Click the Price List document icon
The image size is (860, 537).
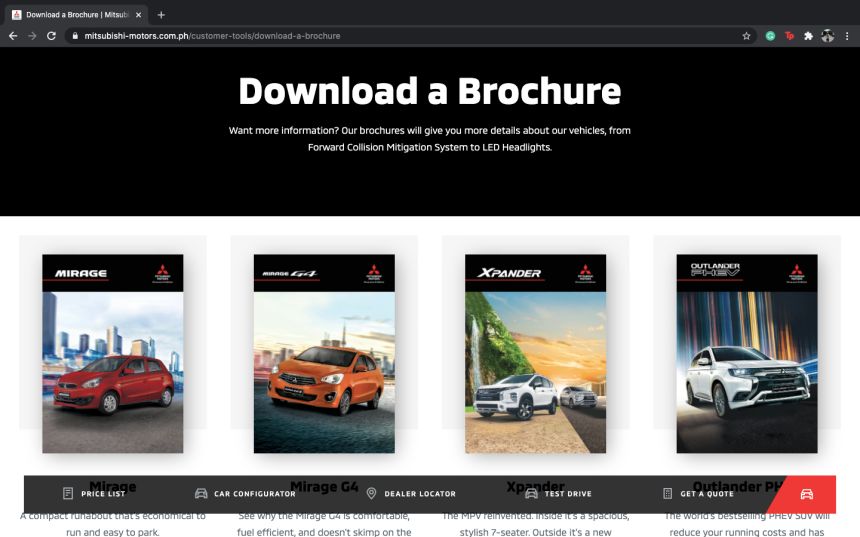coord(68,494)
